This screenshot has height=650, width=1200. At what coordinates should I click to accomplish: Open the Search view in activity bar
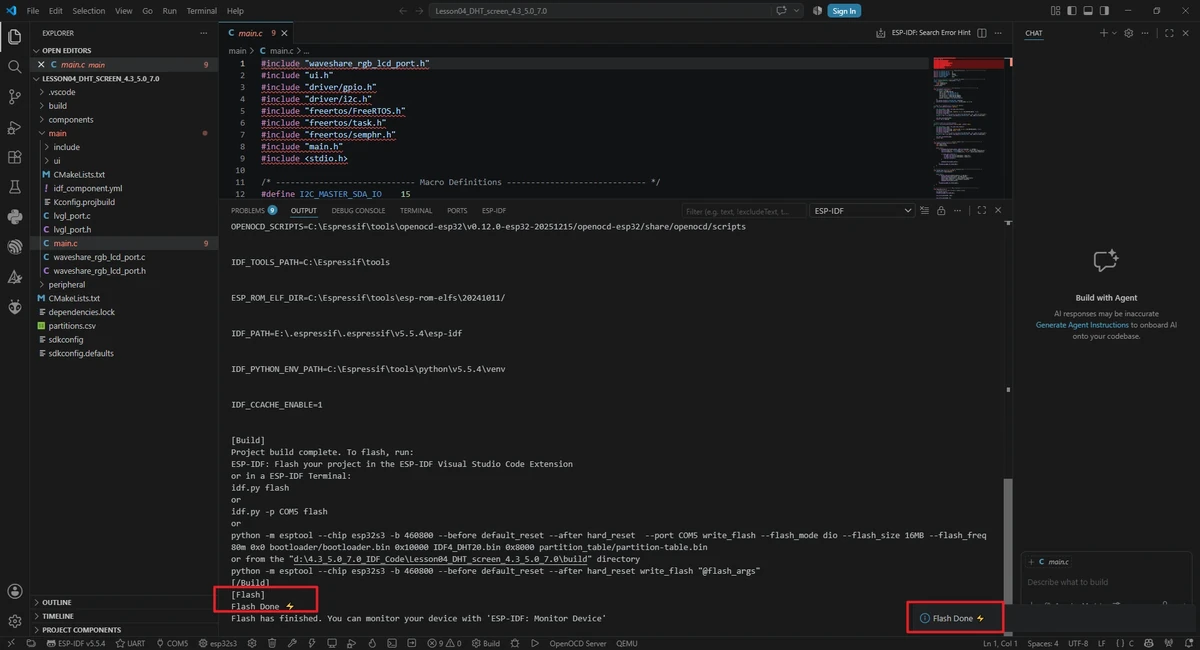(14, 67)
